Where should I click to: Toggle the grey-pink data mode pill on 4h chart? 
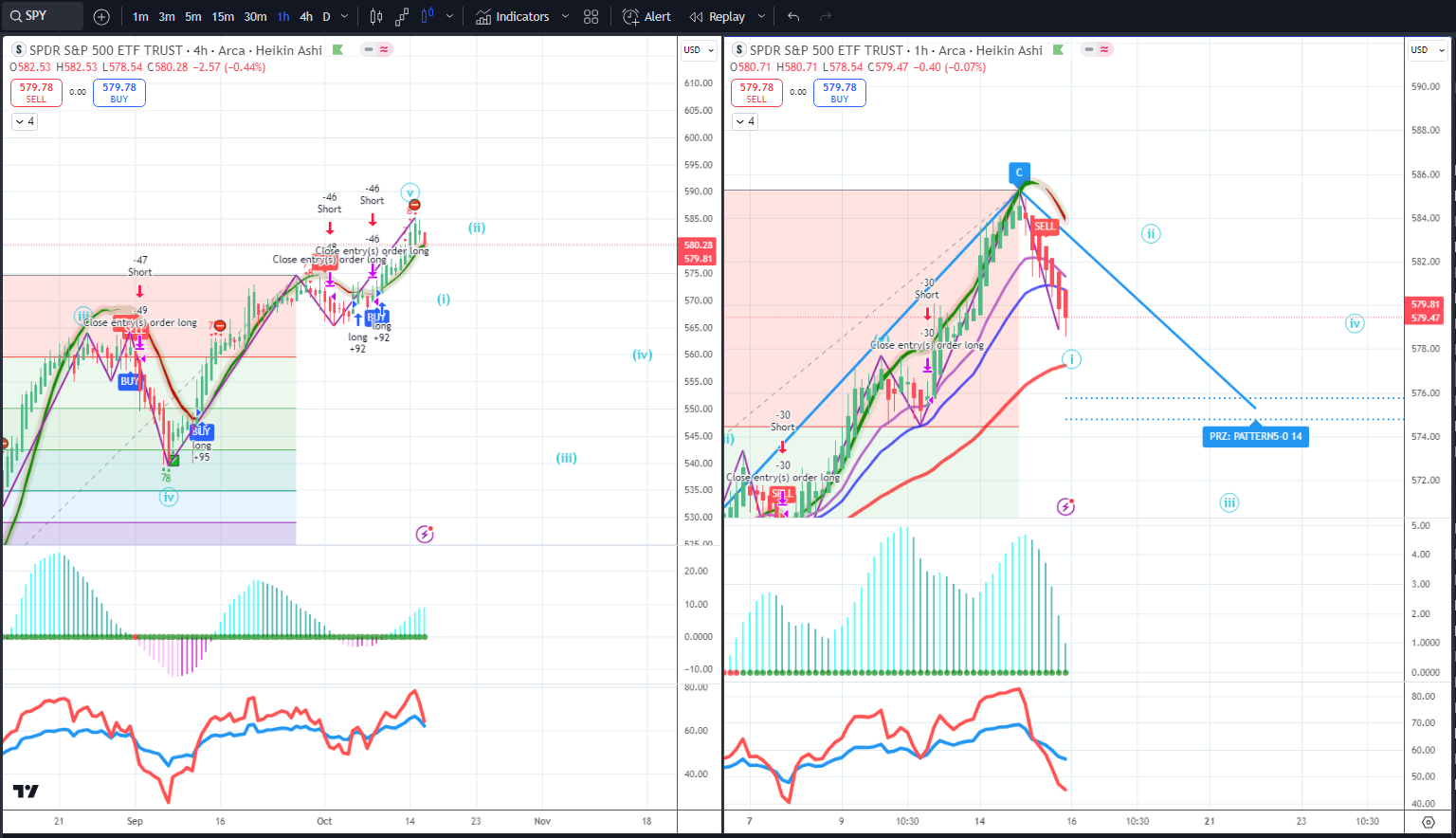(377, 49)
